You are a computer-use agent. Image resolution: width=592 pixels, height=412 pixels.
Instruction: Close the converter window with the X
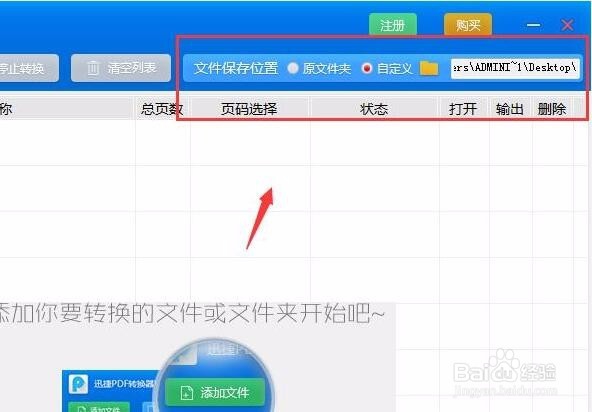tap(567, 25)
